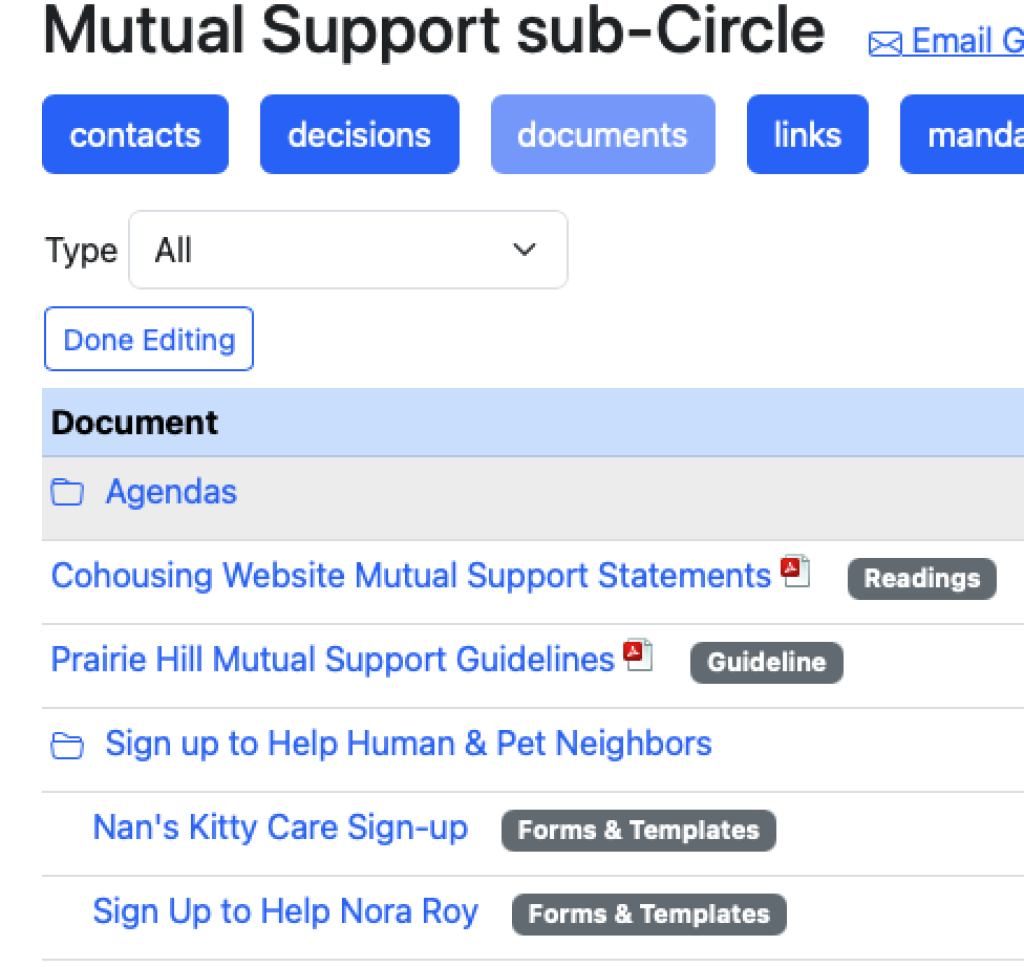1024x967 pixels.
Task: Open the documents tab
Action: 603,135
